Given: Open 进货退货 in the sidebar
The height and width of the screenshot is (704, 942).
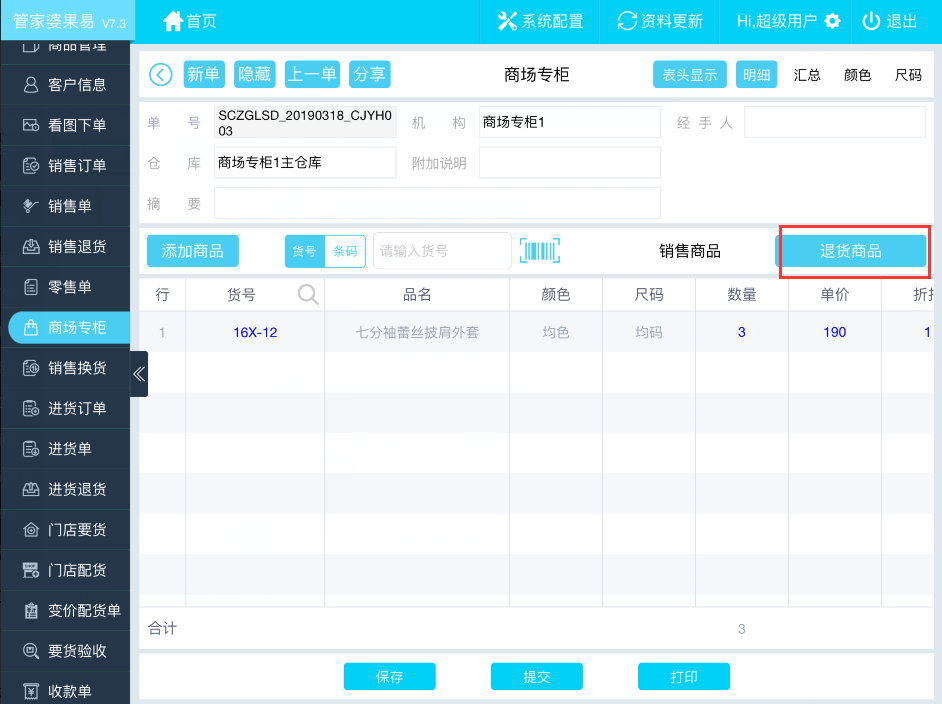Looking at the screenshot, I should (x=65, y=490).
